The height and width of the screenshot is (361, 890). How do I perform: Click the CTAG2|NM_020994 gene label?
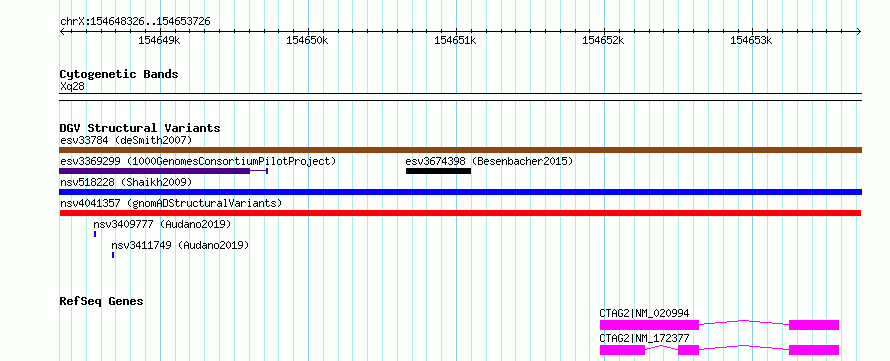pyautogui.click(x=644, y=313)
